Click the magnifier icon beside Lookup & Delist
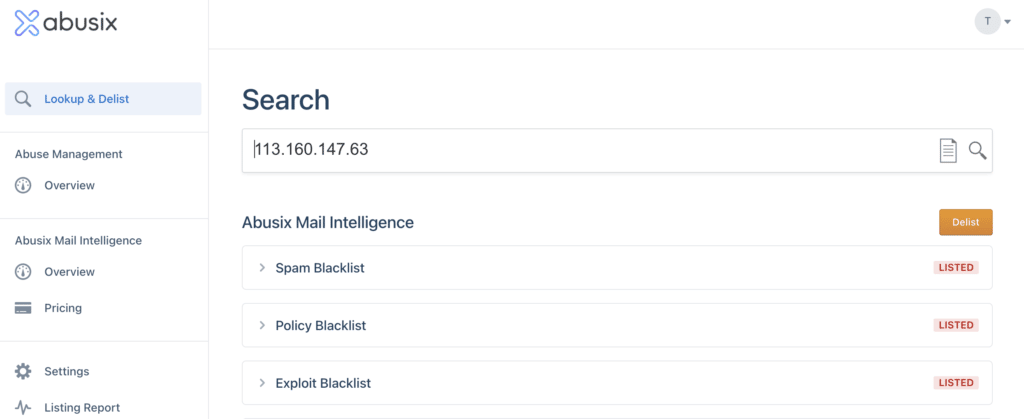1024x419 pixels. [23, 99]
